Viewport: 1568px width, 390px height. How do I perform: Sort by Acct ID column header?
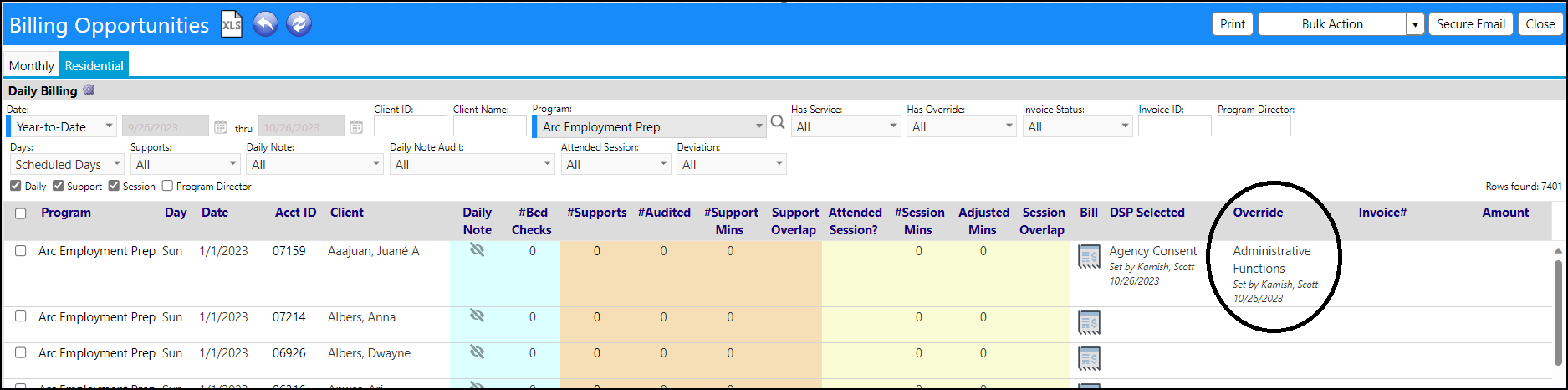click(295, 213)
